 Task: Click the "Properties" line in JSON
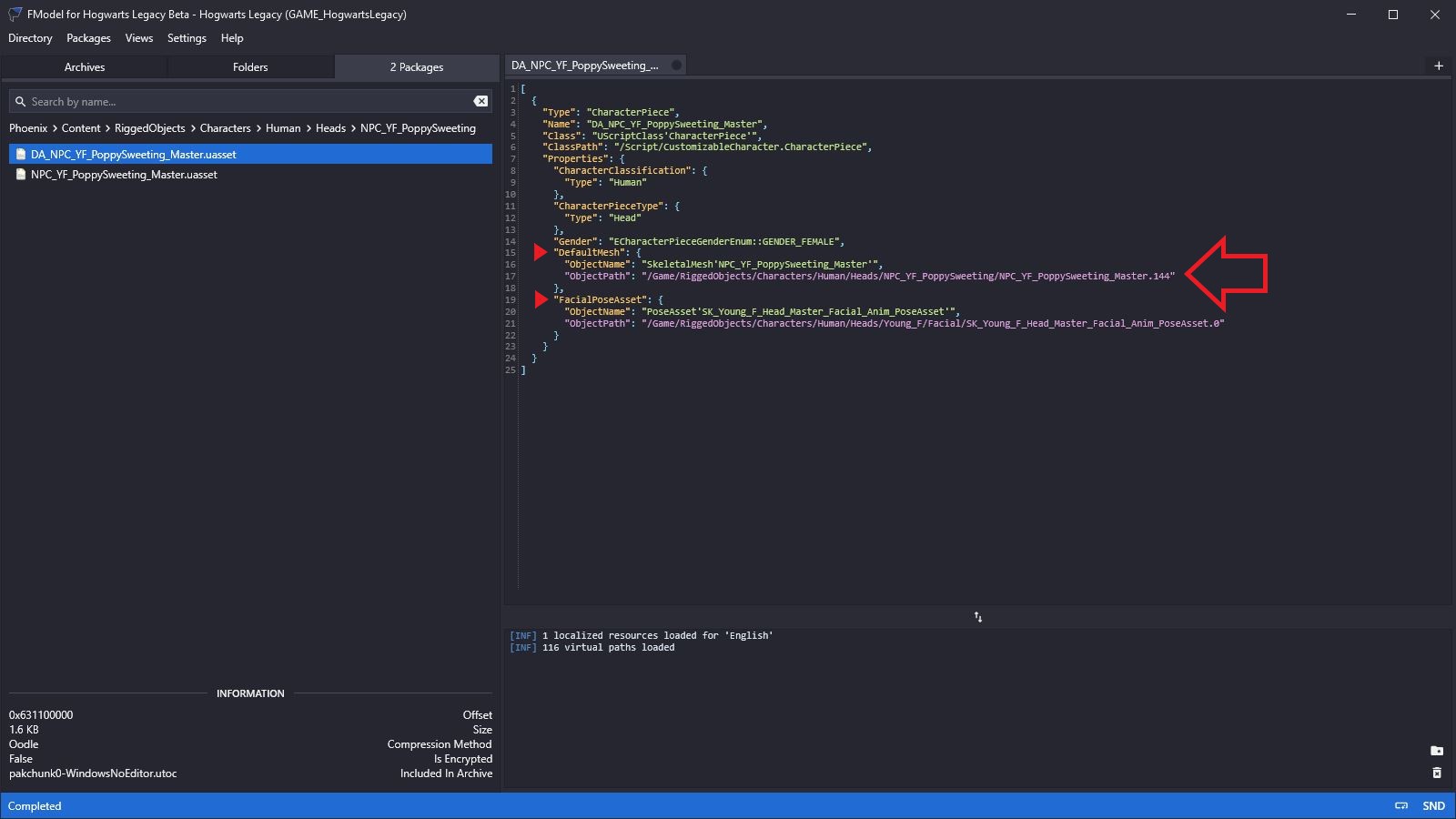pyautogui.click(x=583, y=159)
